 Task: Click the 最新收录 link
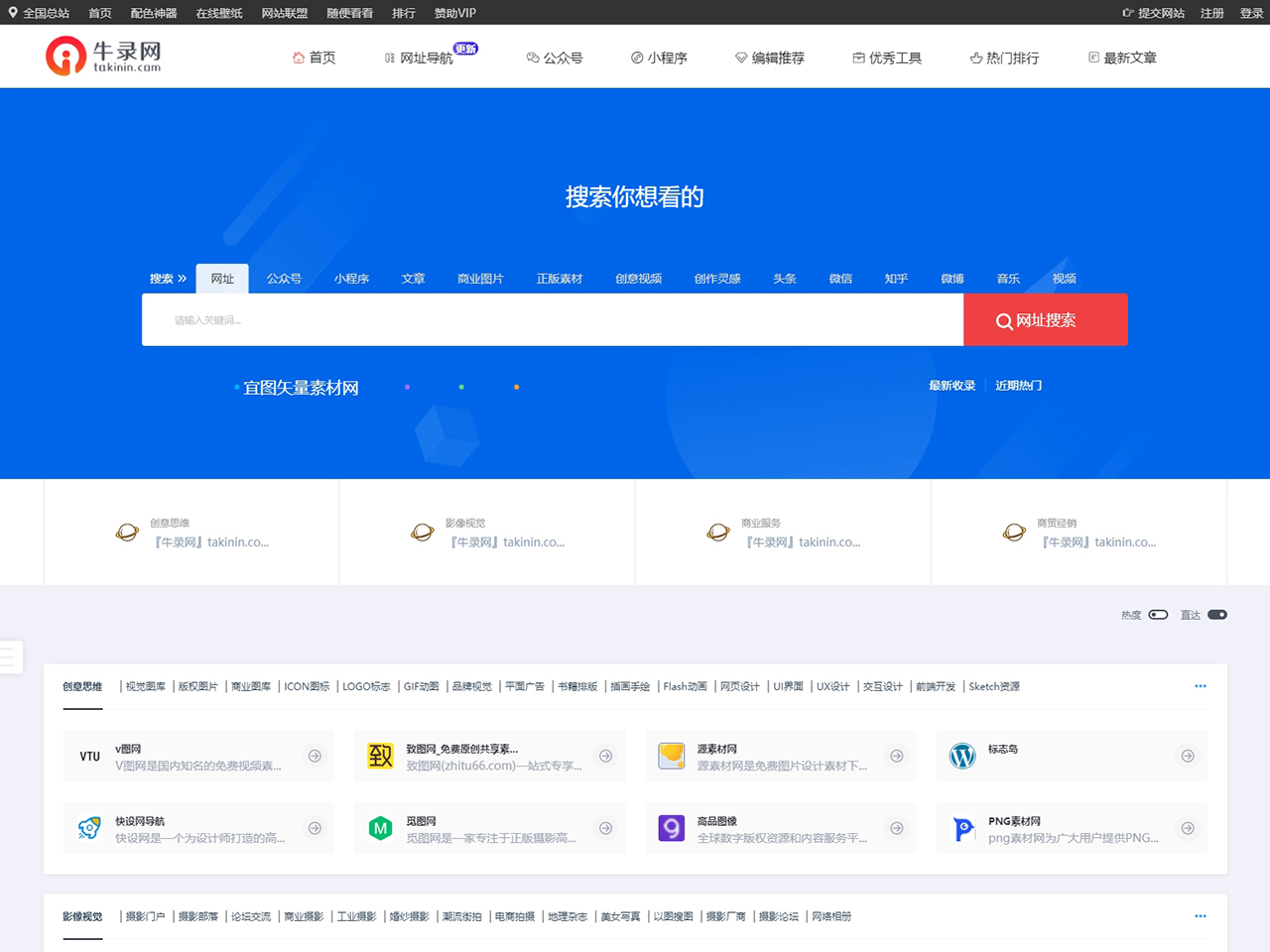[952, 385]
